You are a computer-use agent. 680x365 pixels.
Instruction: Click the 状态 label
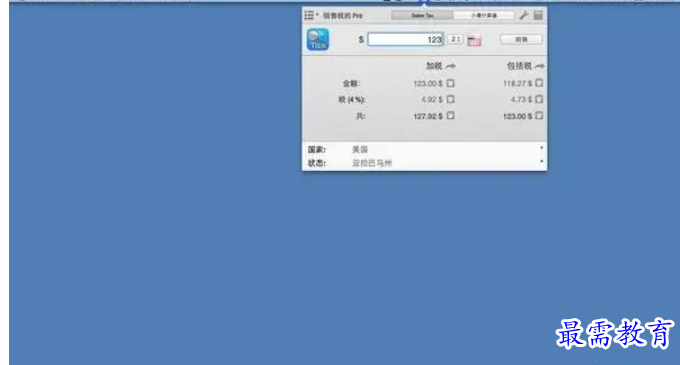click(x=317, y=163)
